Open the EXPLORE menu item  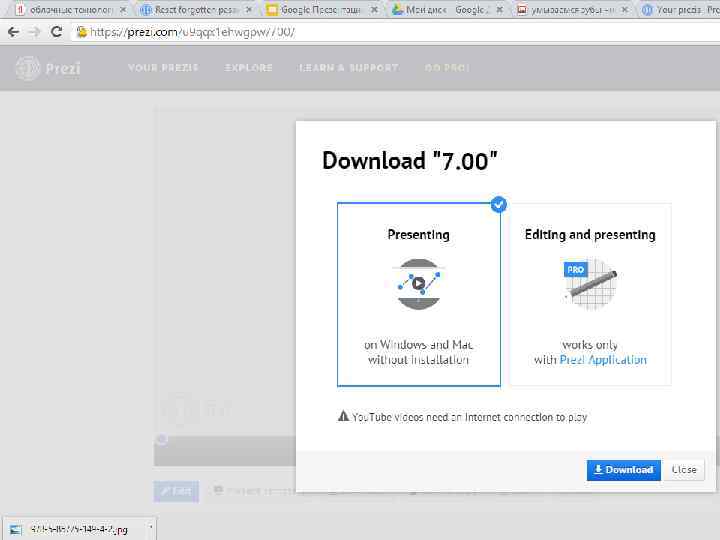click(248, 68)
